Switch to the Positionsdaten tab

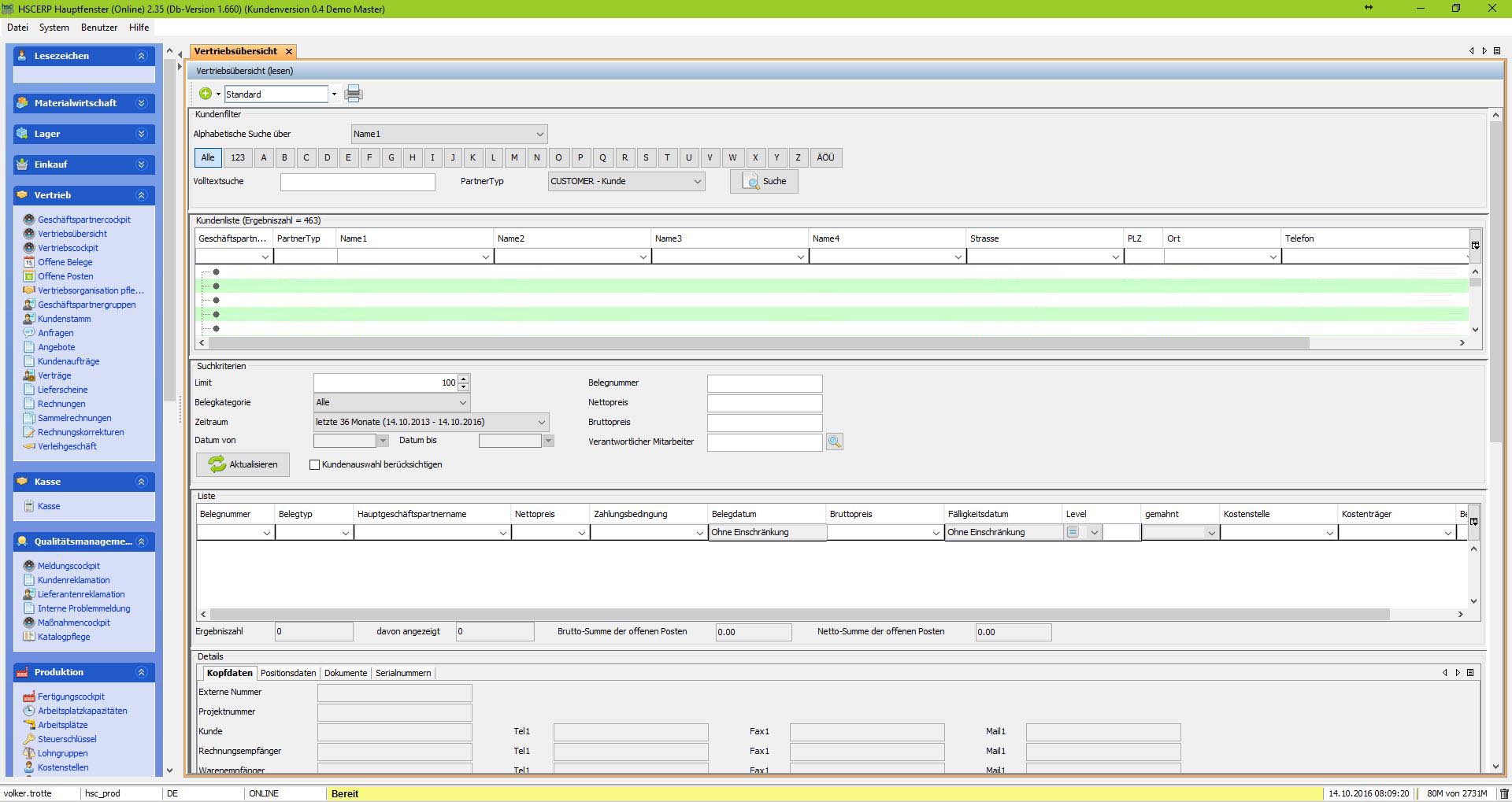[x=288, y=673]
